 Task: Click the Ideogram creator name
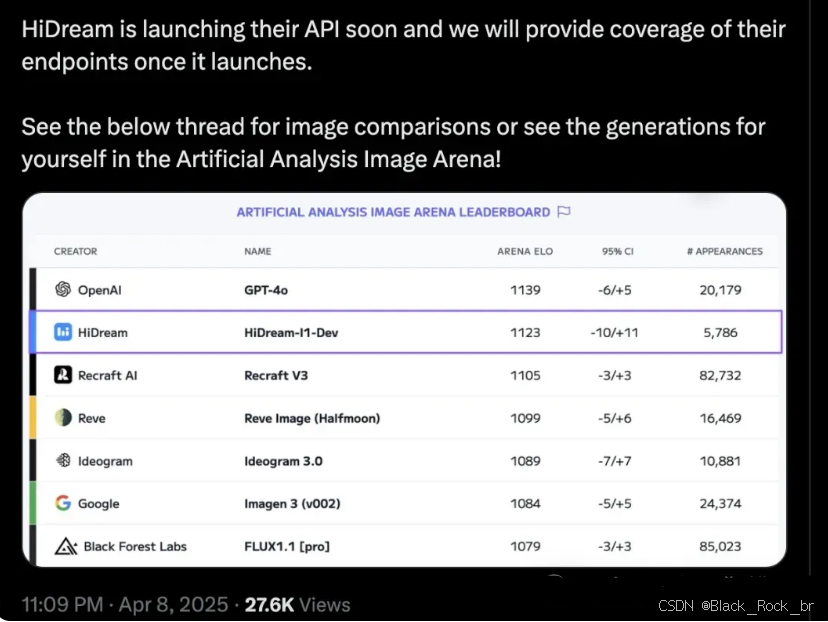(105, 461)
